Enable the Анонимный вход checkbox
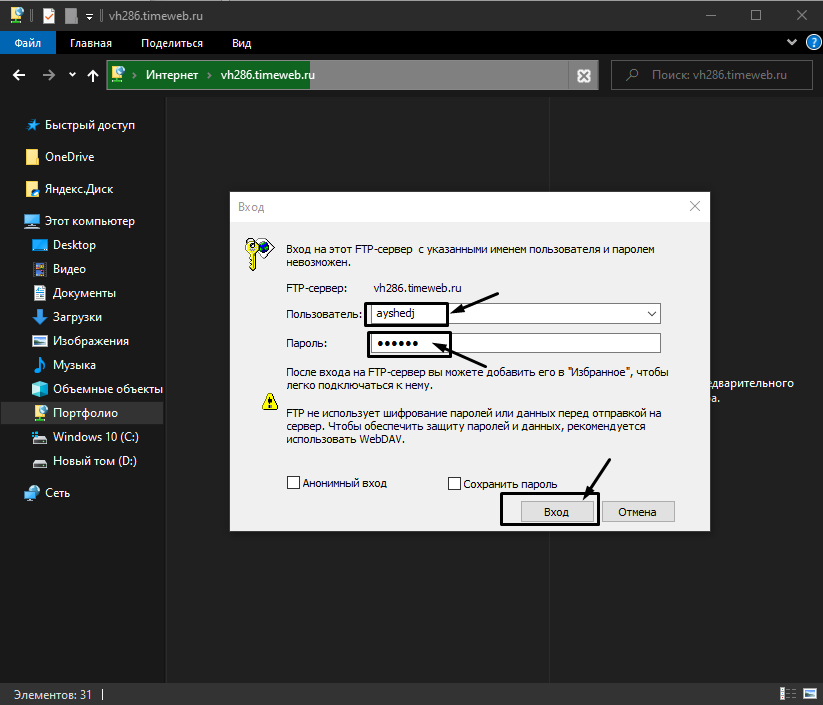The height and width of the screenshot is (705, 823). click(x=294, y=483)
